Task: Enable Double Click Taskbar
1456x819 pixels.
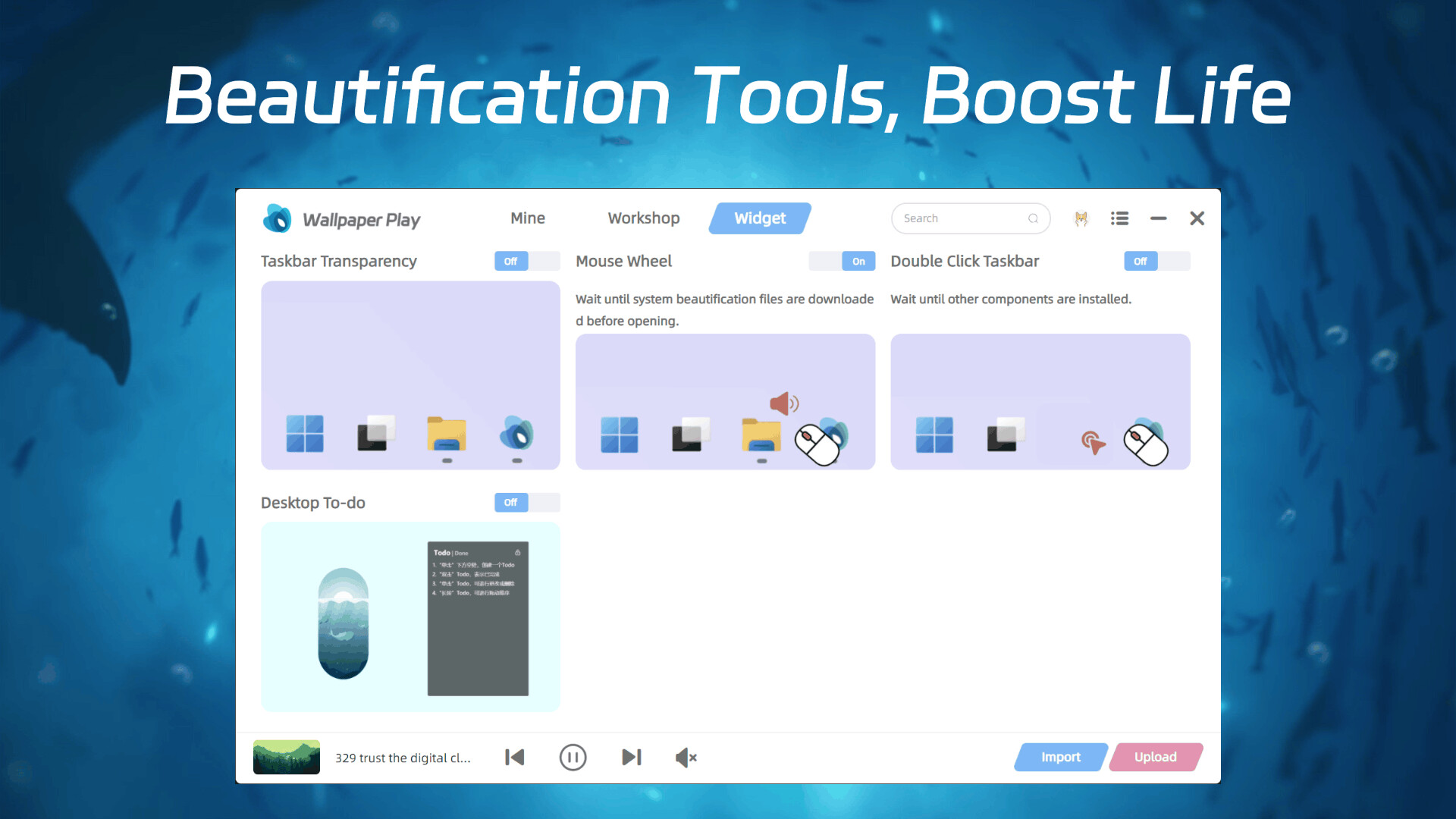Action: [x=1157, y=261]
